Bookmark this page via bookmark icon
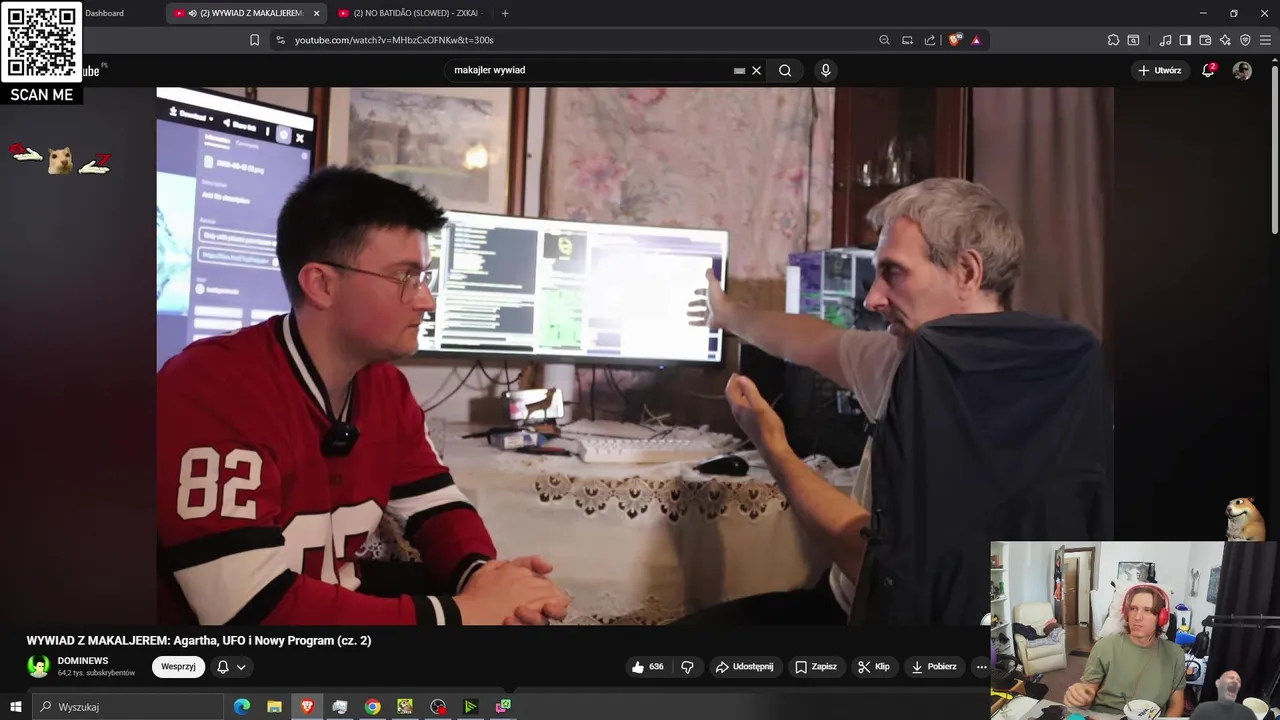This screenshot has width=1280, height=720. point(254,40)
